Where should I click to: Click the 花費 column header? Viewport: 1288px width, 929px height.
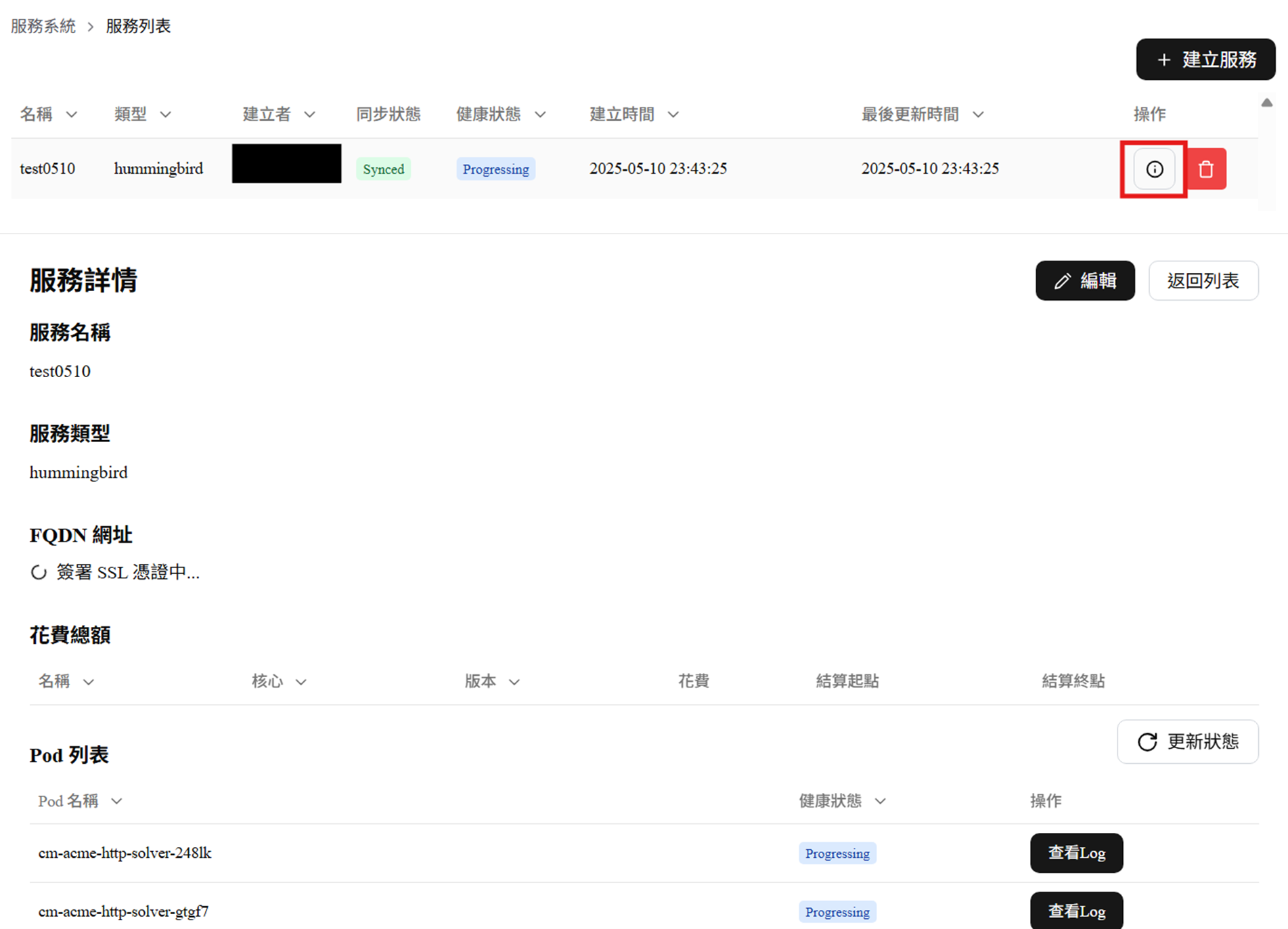coord(694,681)
